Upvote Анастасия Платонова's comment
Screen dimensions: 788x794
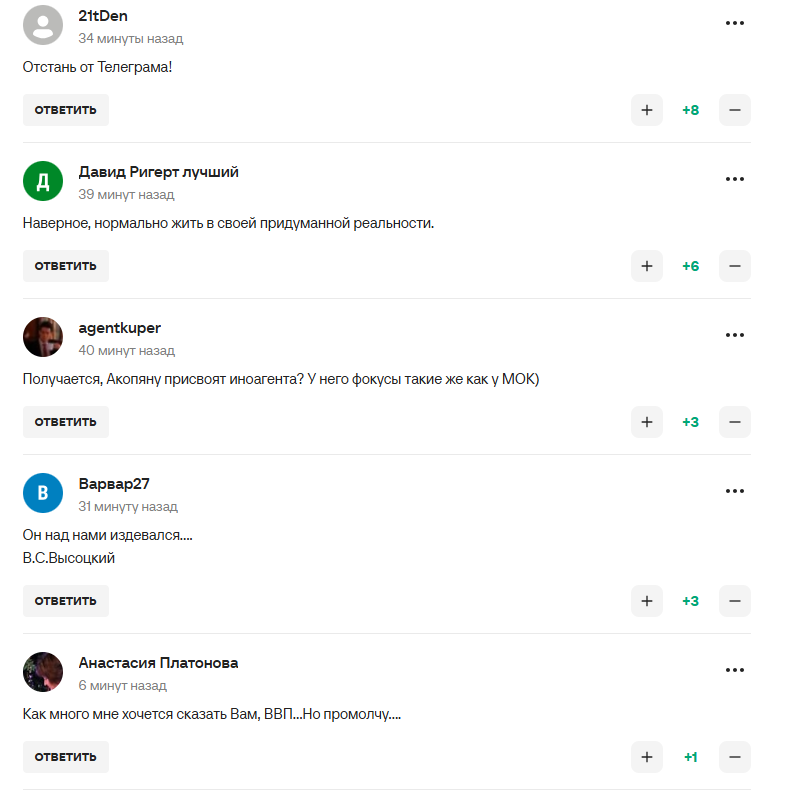(647, 757)
